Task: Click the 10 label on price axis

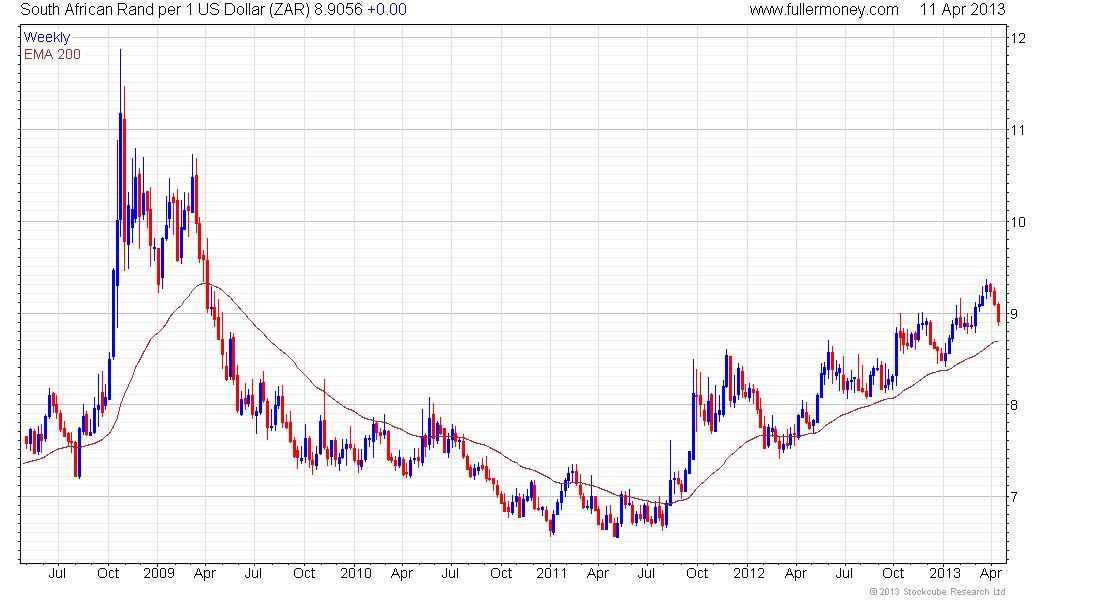Action: pos(1019,222)
